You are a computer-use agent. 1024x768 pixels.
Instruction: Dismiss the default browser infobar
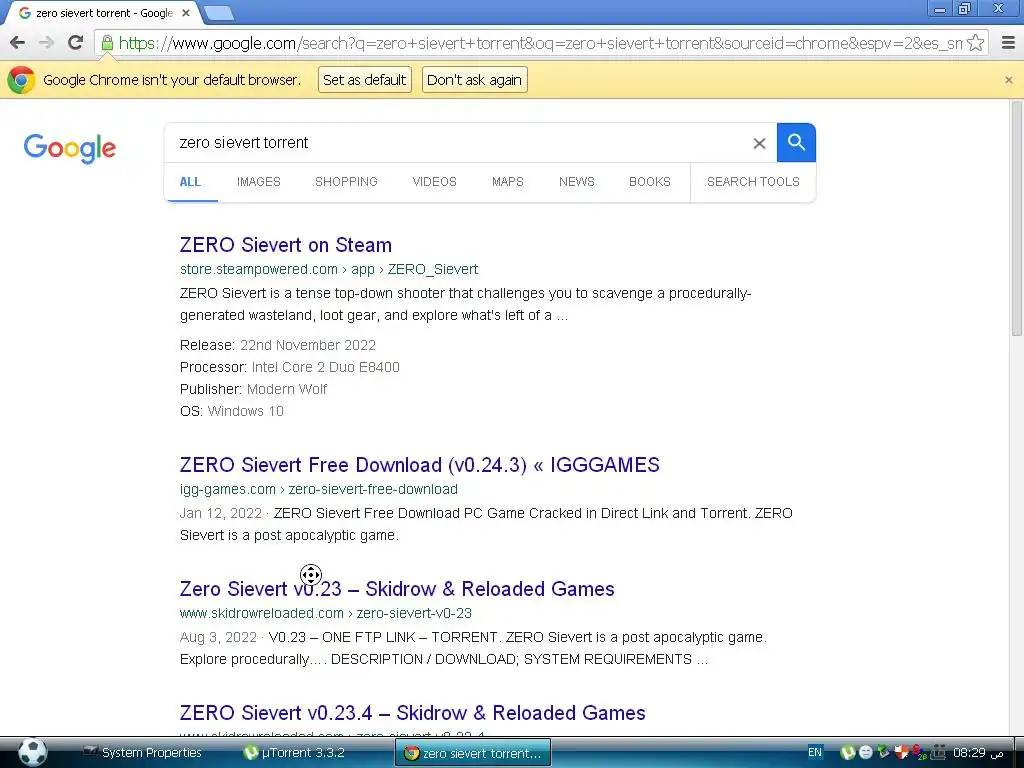coord(1008,80)
